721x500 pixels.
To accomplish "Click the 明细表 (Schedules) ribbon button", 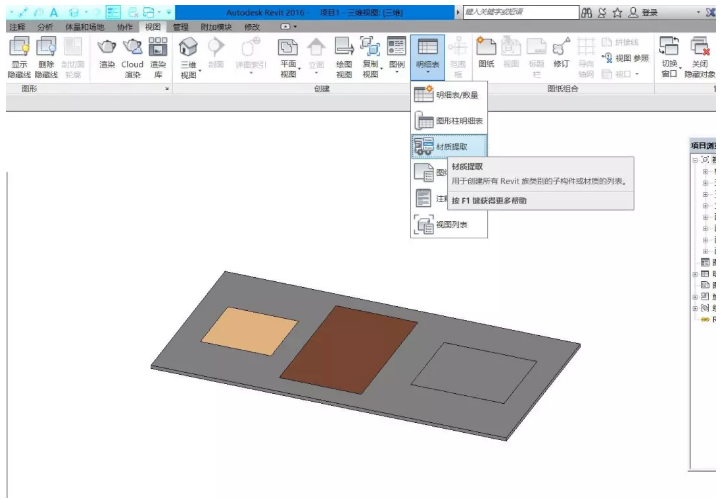I will (428, 57).
